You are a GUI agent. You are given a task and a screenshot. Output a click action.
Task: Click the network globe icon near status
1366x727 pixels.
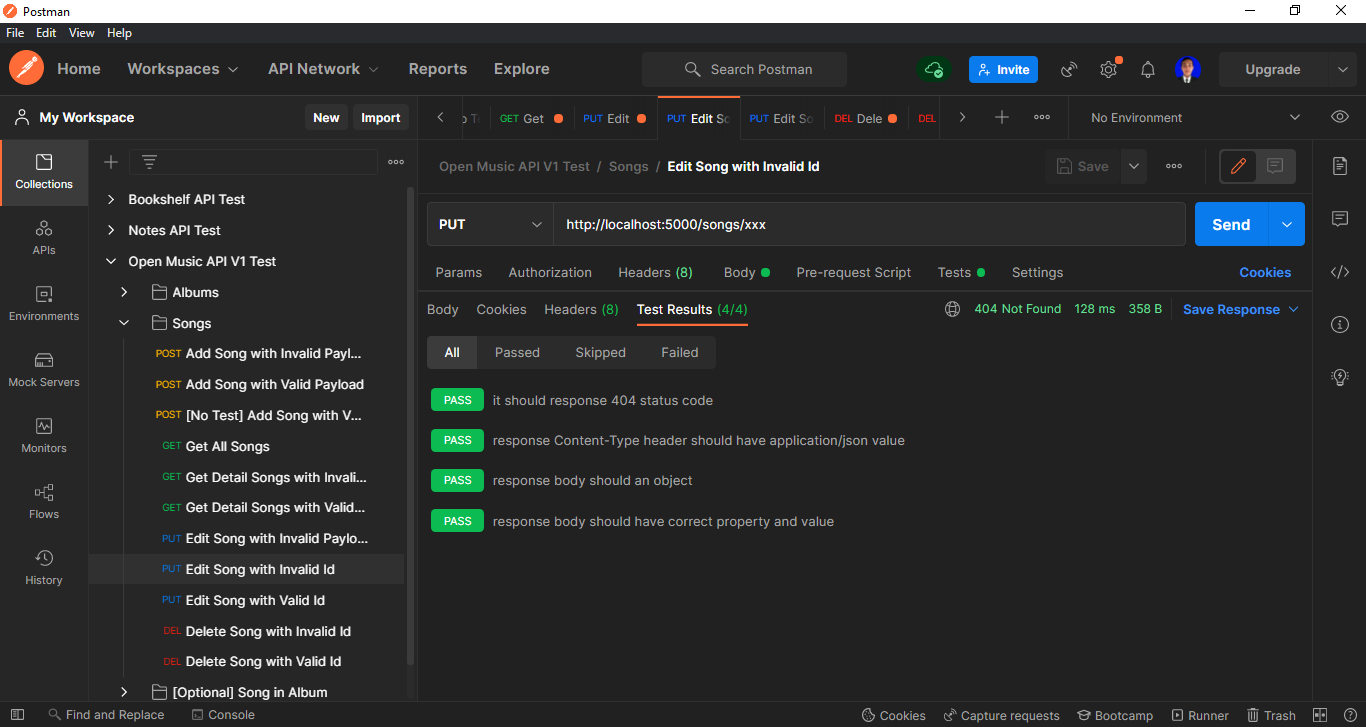(952, 309)
